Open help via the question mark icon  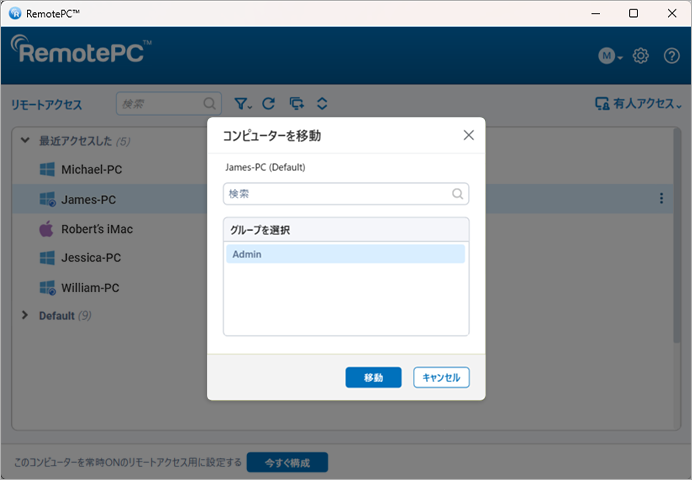click(x=672, y=56)
